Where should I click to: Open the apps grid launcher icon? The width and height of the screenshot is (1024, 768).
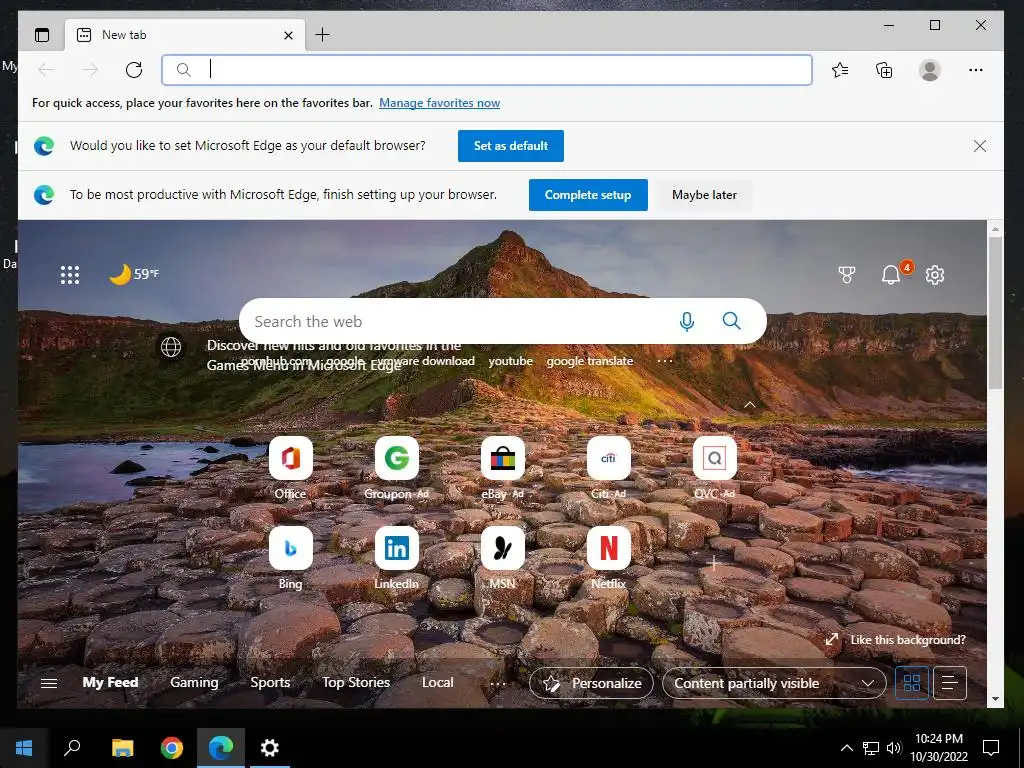70,274
